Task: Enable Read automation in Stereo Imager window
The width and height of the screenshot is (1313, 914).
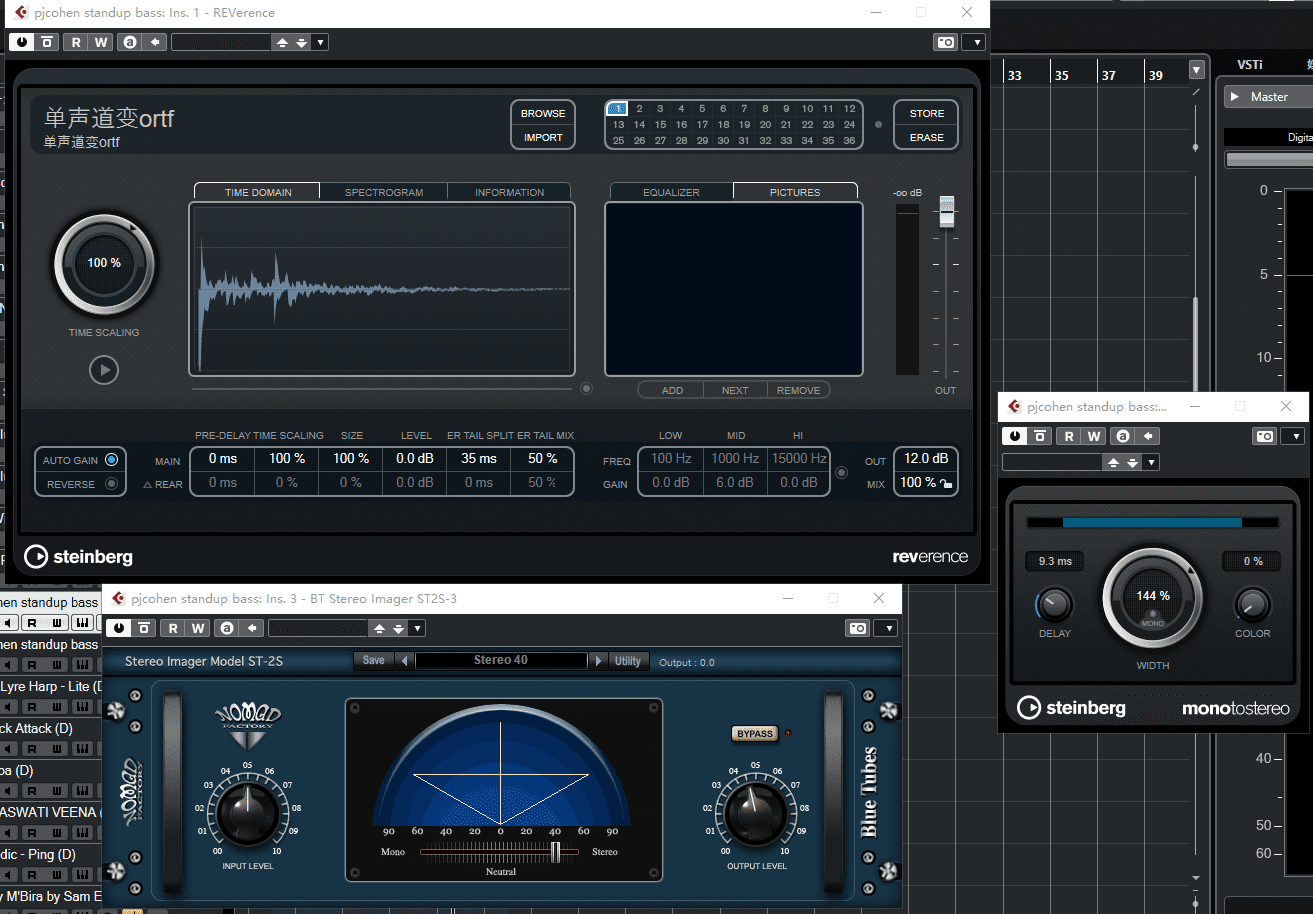Action: [174, 628]
